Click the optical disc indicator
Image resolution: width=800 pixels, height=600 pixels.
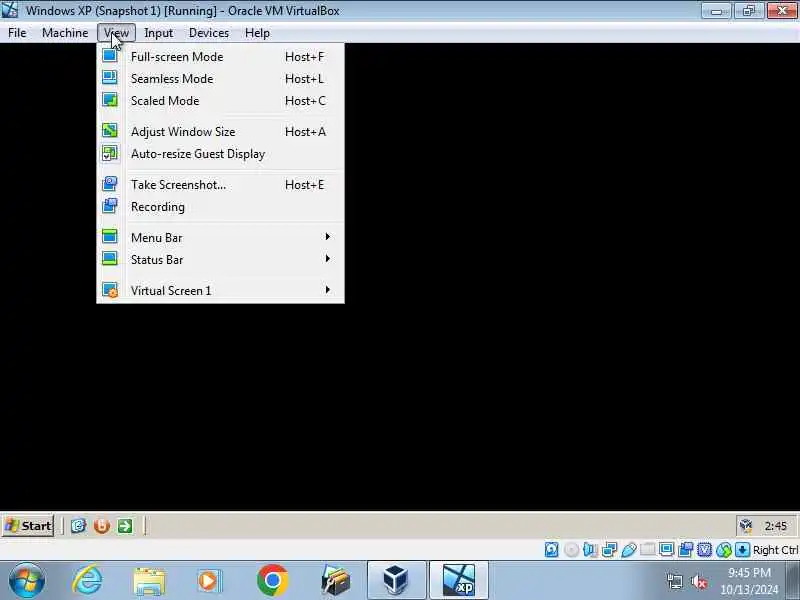point(571,550)
